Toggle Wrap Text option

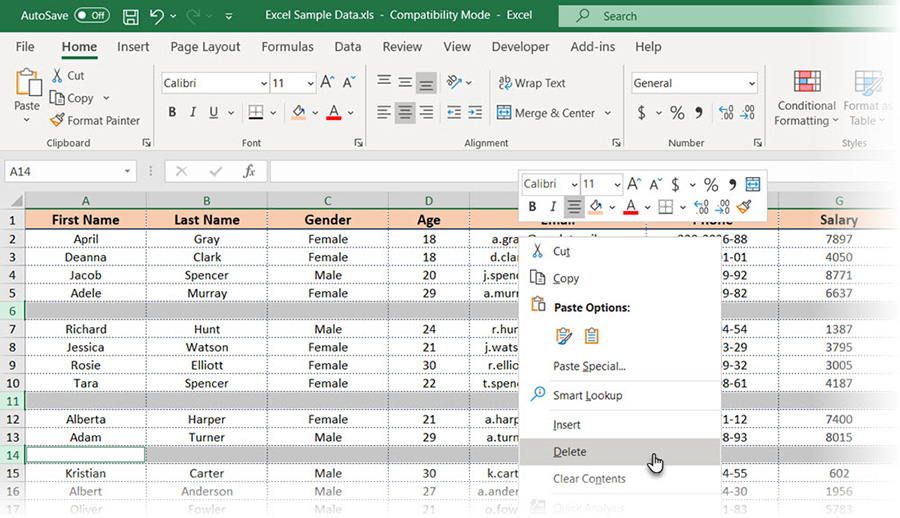(531, 84)
